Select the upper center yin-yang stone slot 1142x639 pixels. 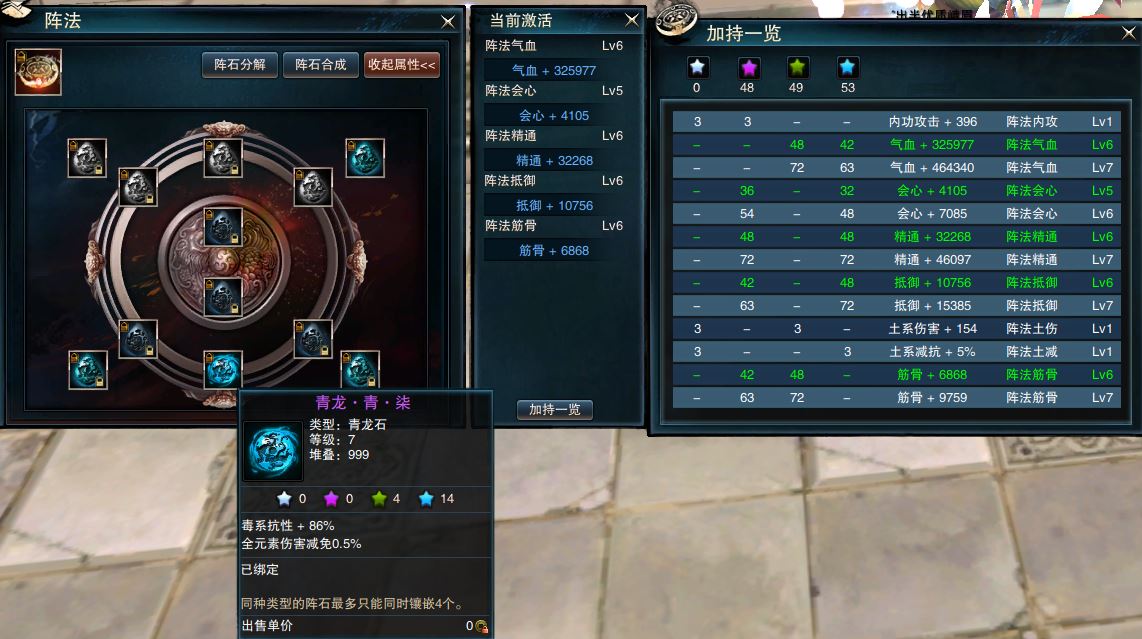click(223, 227)
